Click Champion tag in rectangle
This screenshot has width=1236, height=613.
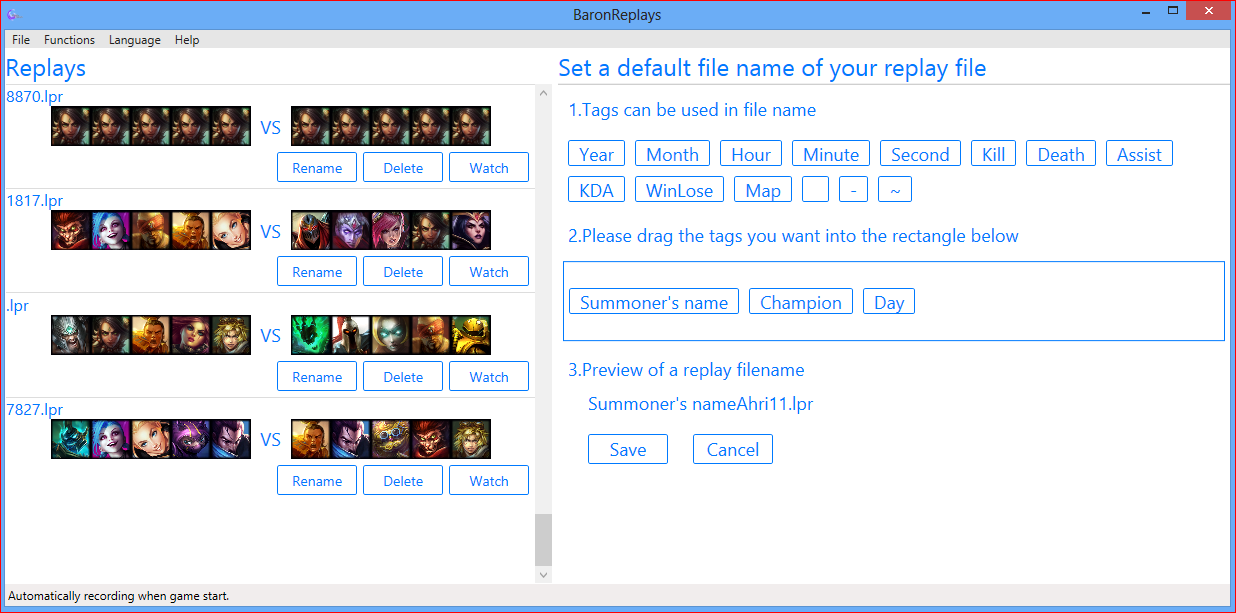tap(801, 302)
